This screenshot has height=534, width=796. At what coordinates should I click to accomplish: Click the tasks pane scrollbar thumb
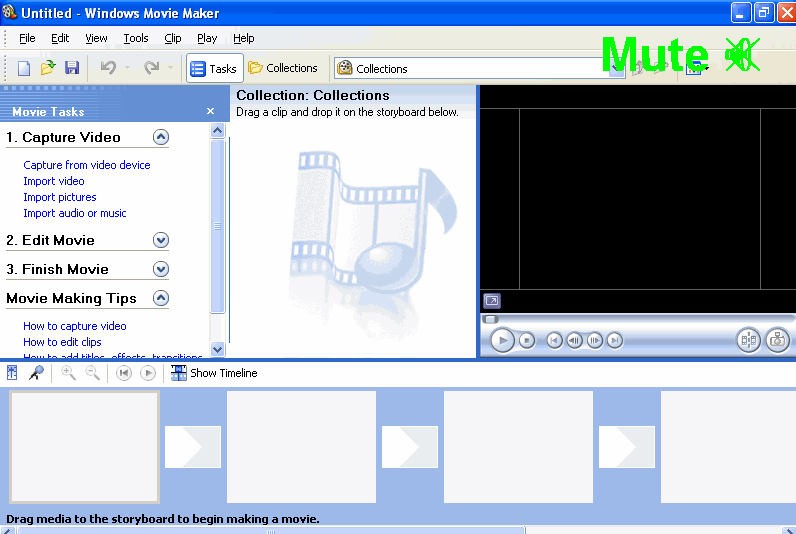pyautogui.click(x=217, y=226)
